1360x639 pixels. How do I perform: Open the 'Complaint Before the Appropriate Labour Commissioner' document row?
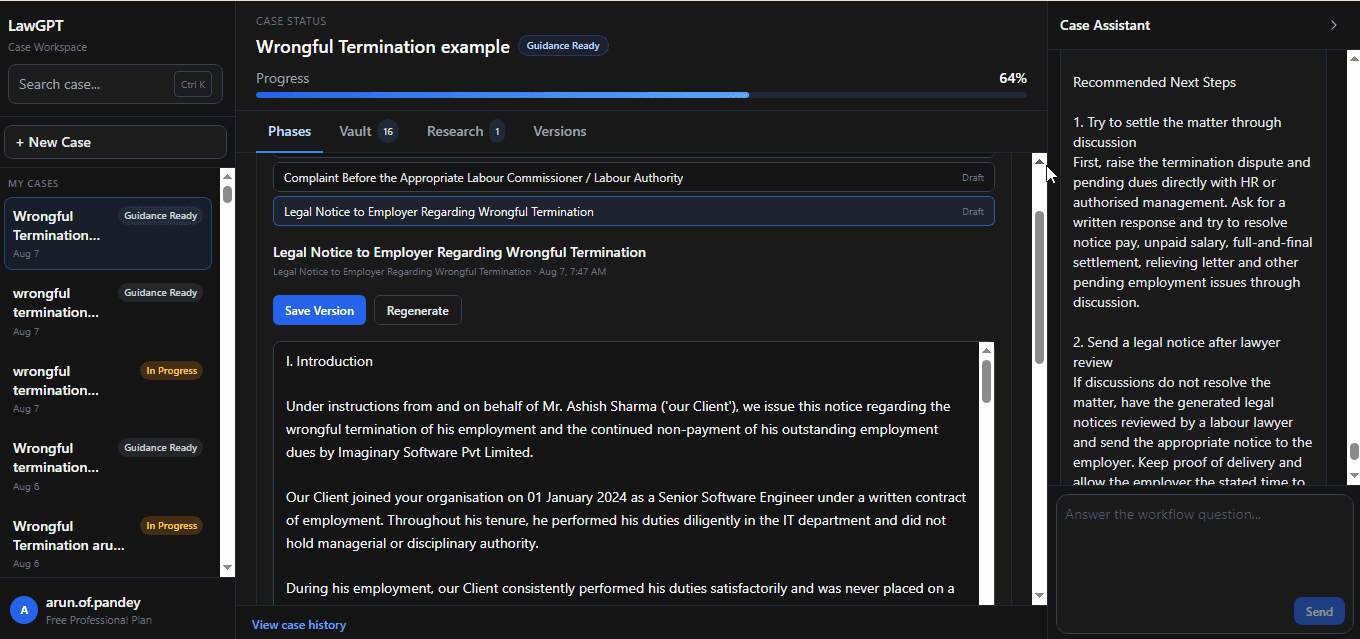(634, 177)
